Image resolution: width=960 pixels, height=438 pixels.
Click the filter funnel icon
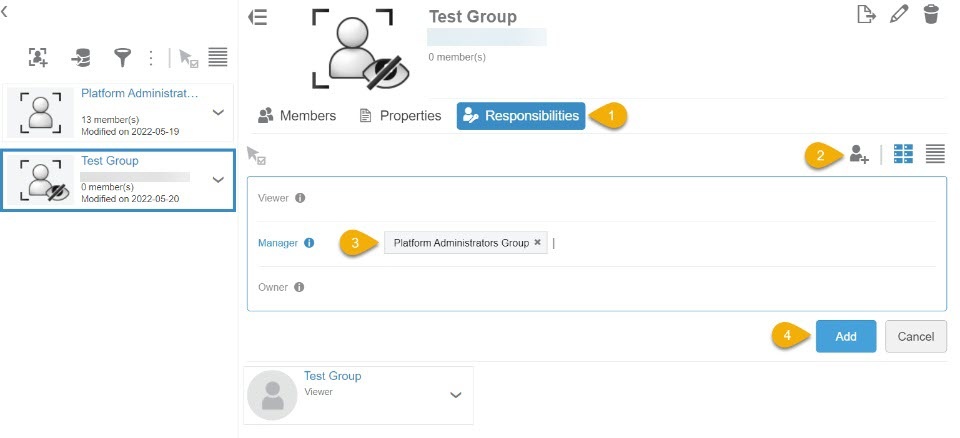[122, 58]
